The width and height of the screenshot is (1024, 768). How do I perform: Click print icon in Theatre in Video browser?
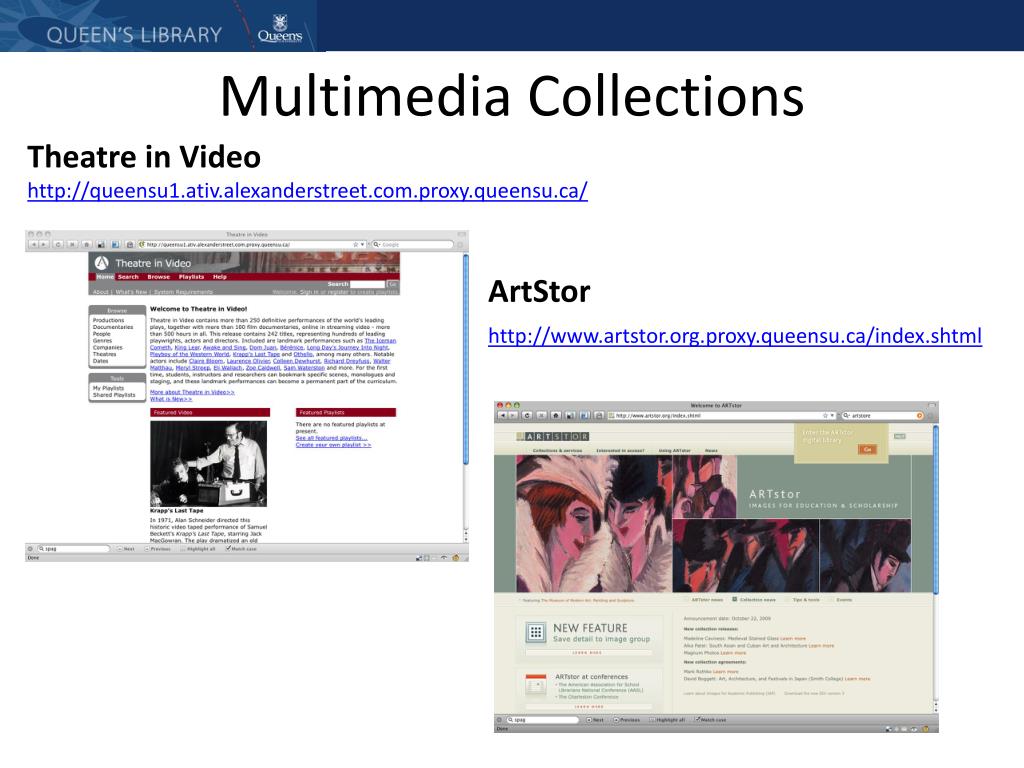point(130,244)
